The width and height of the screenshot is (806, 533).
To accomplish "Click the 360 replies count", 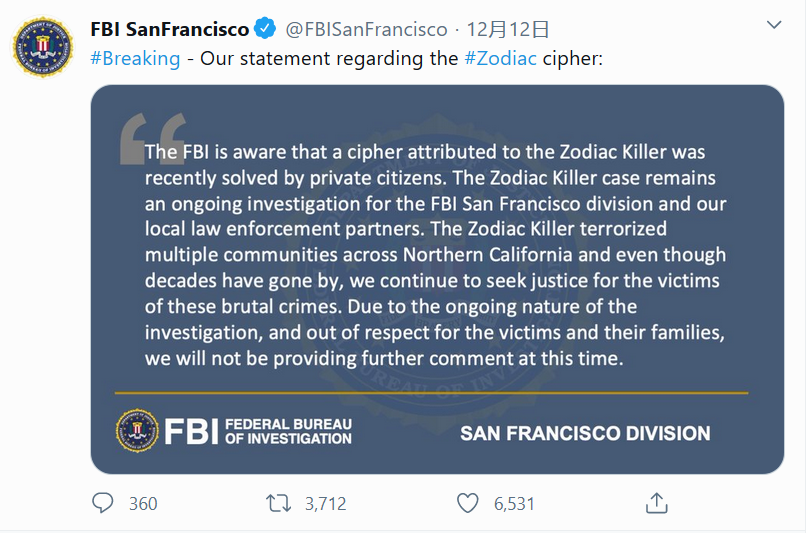I will (143, 504).
